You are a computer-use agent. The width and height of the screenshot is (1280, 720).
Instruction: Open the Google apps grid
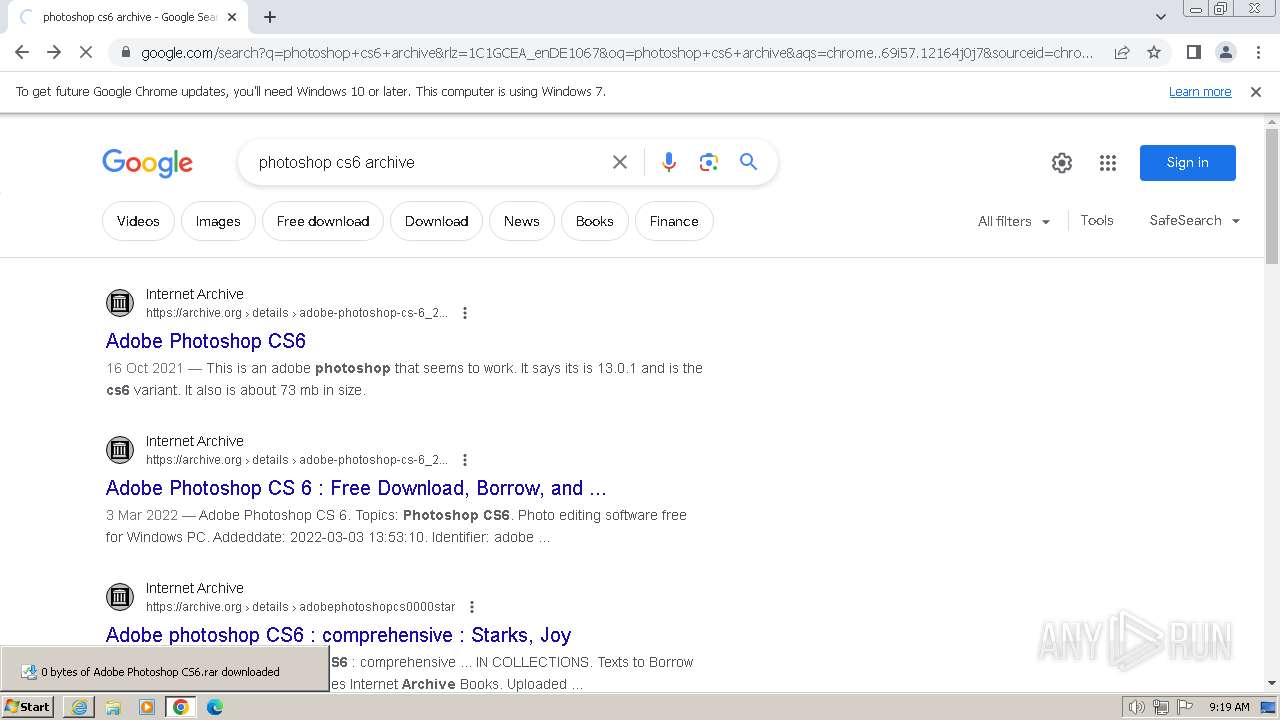tap(1108, 163)
